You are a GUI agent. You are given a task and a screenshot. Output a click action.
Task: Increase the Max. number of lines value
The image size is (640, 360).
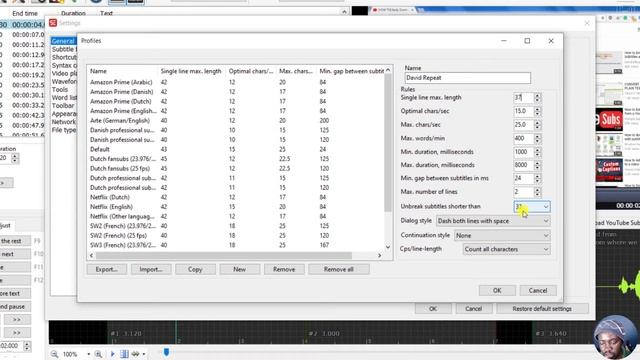point(537,189)
